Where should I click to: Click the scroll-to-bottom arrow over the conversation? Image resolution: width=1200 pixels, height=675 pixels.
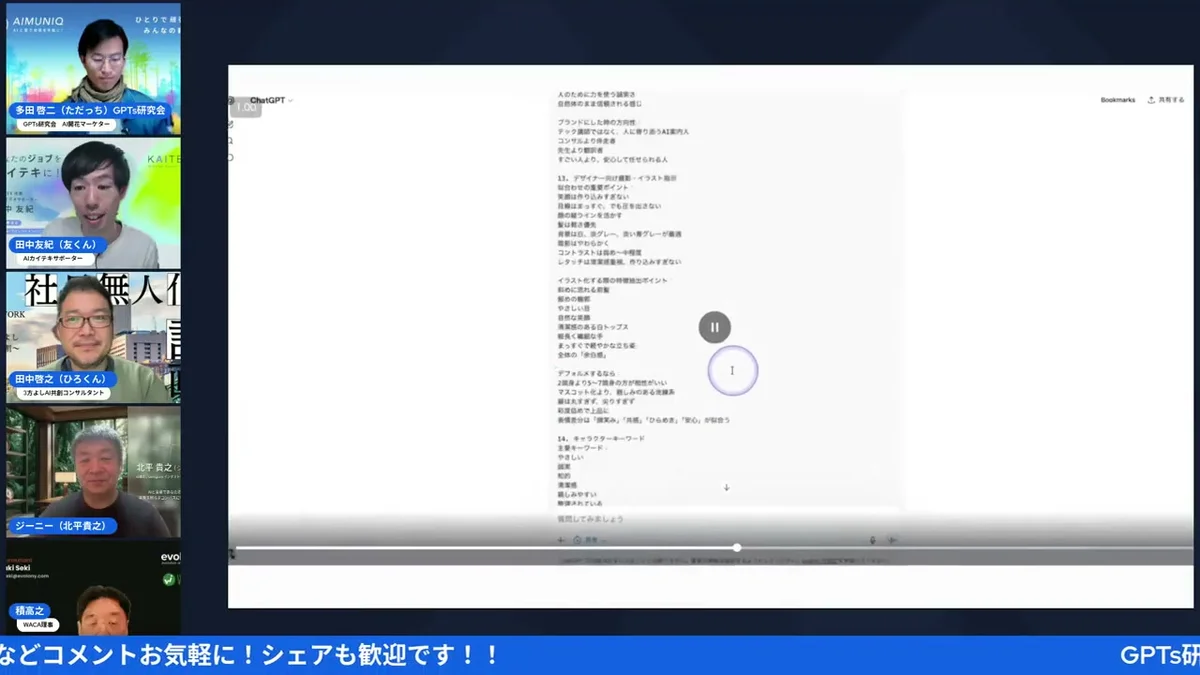coord(727,487)
